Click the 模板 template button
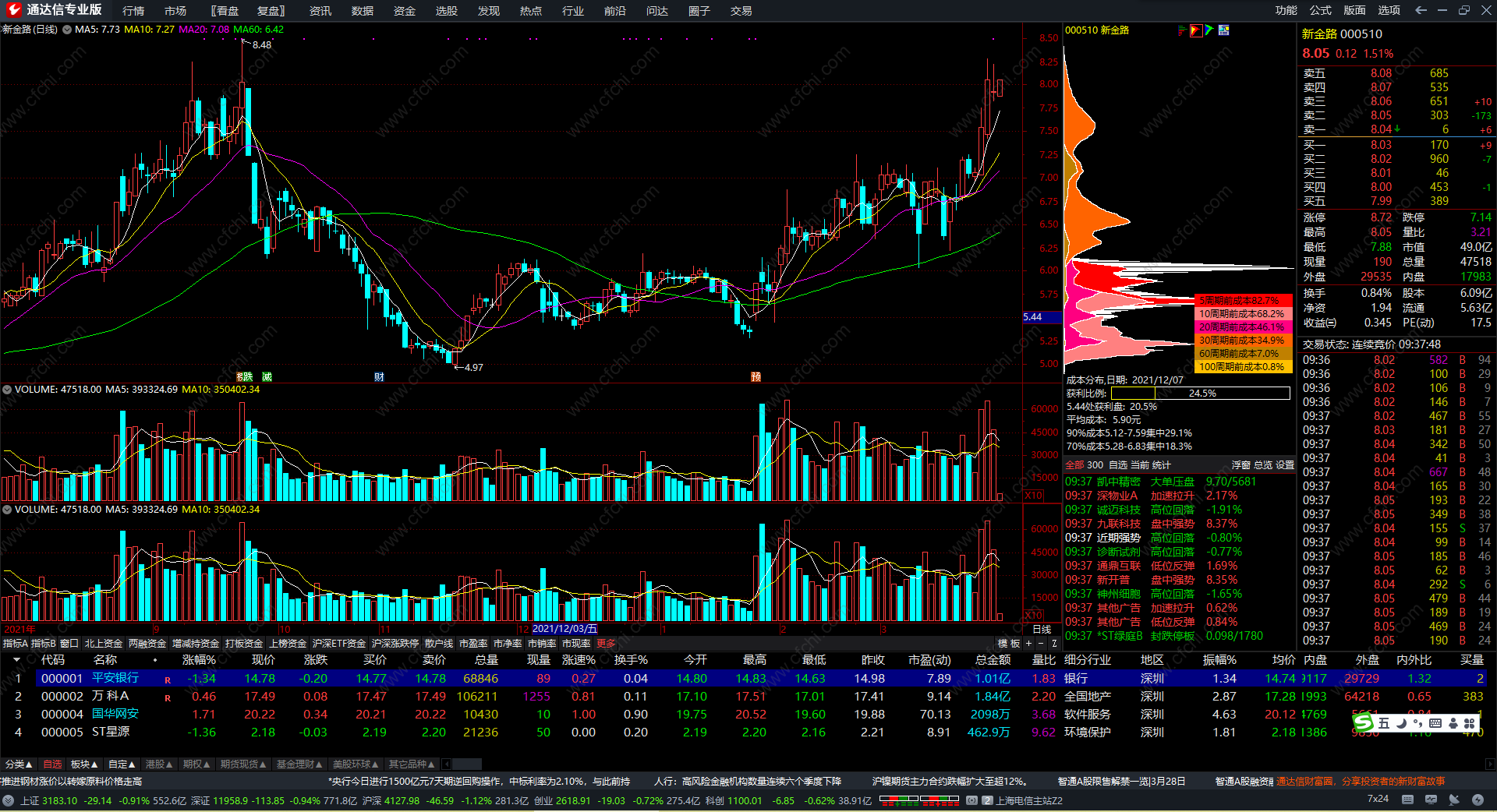Viewport: 1497px width, 812px height. click(x=1009, y=644)
